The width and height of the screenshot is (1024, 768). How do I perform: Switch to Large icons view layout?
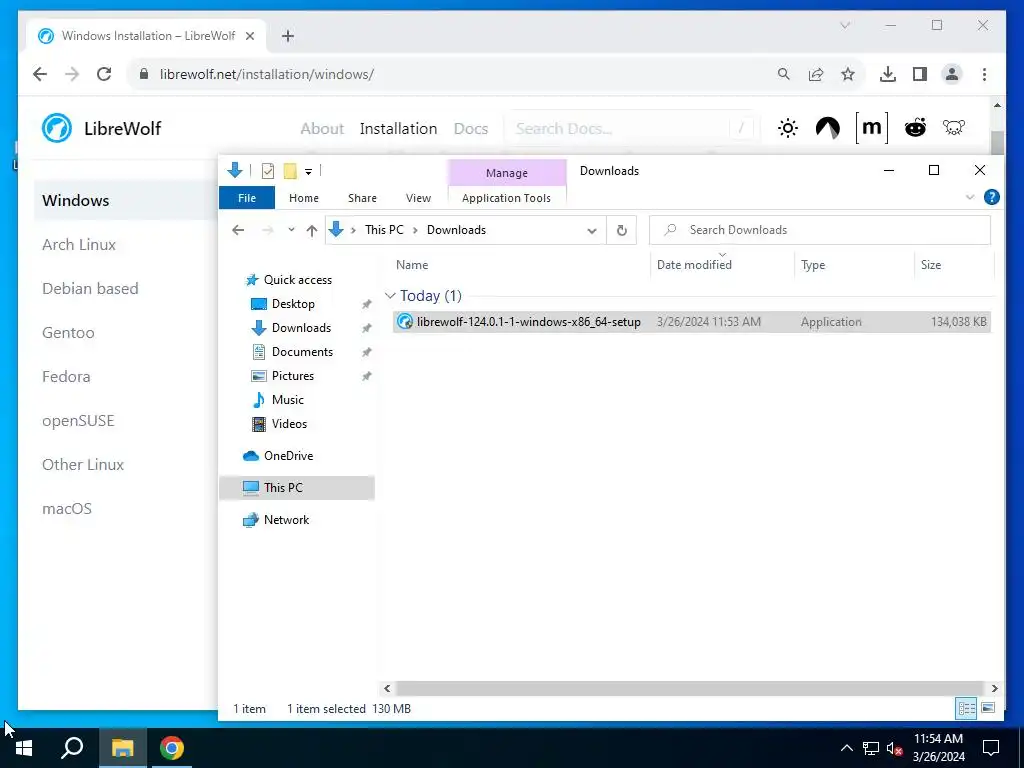click(x=988, y=708)
